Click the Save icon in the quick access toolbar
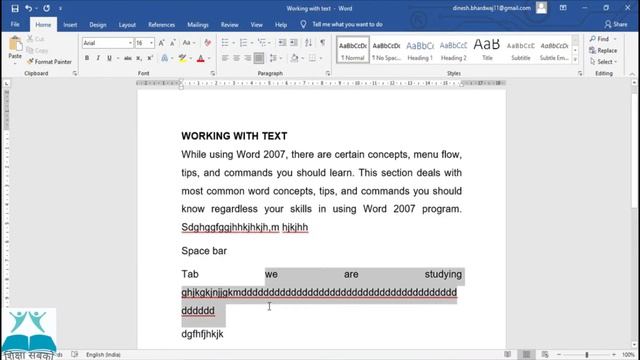 point(15,8)
